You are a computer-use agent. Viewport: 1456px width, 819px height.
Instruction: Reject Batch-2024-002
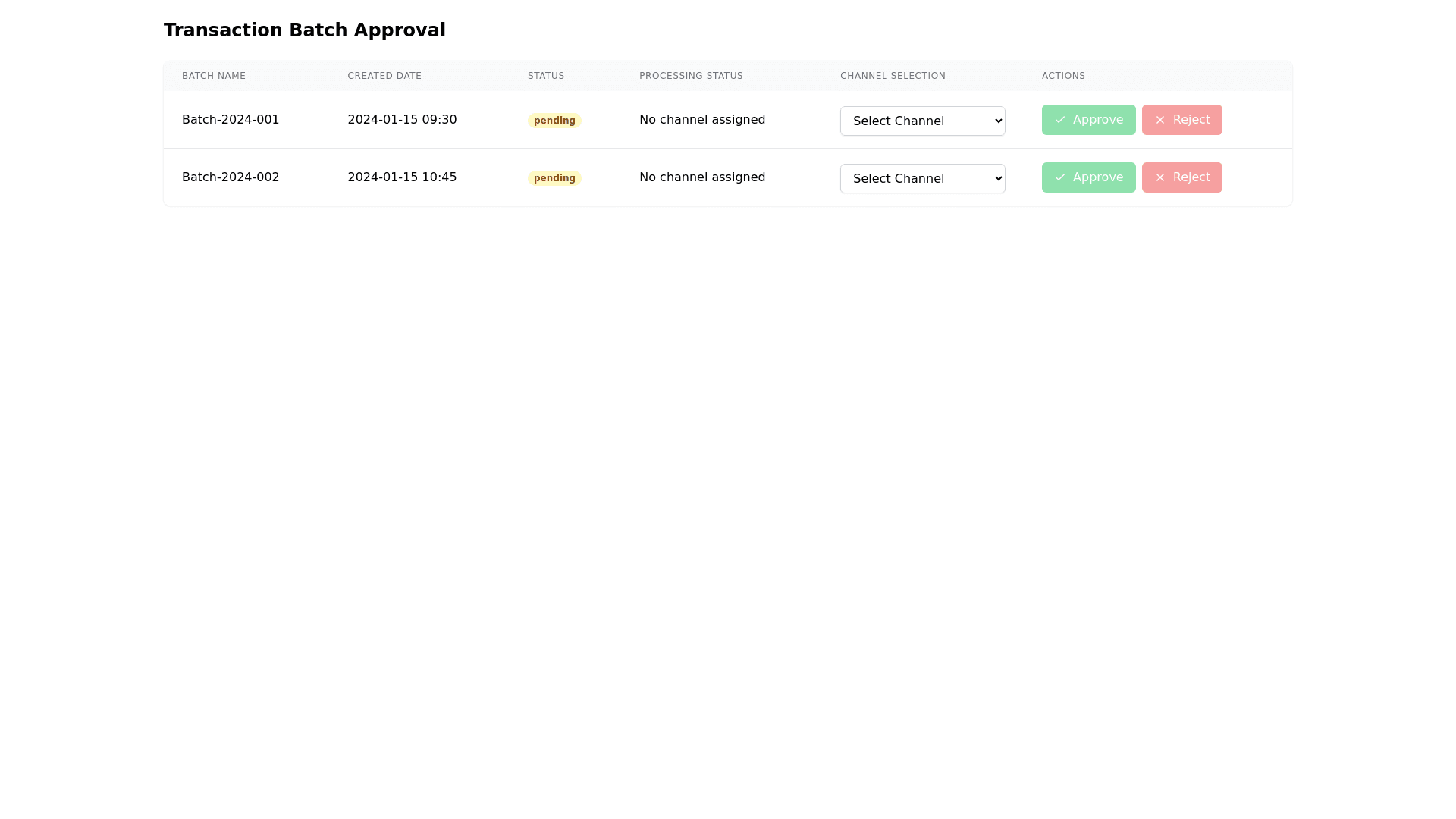click(x=1181, y=177)
